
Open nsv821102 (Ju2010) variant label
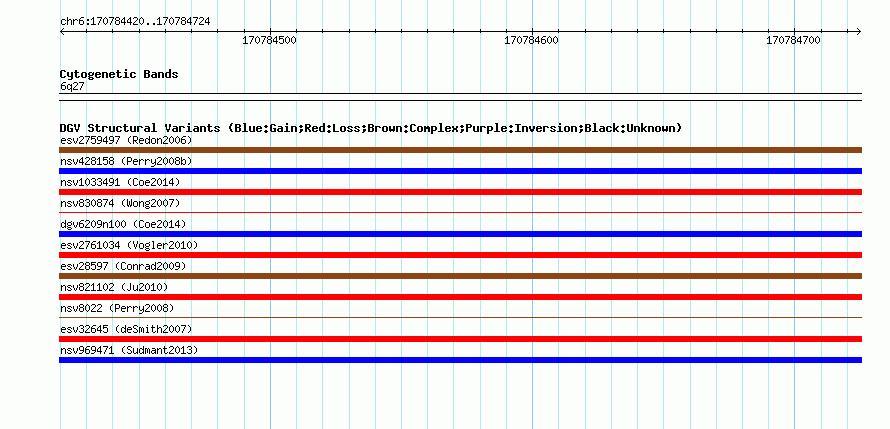pos(114,287)
